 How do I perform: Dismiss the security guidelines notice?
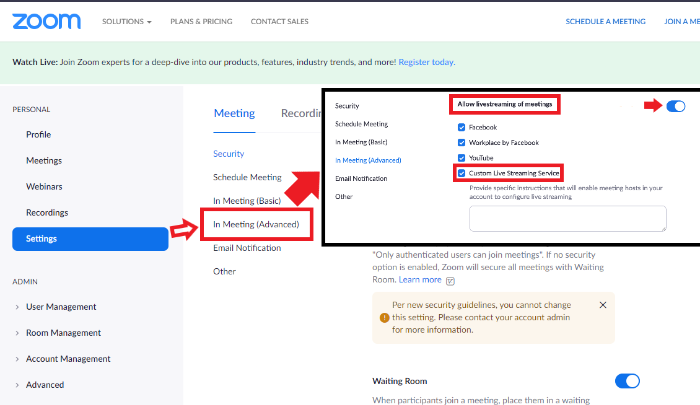click(x=603, y=305)
